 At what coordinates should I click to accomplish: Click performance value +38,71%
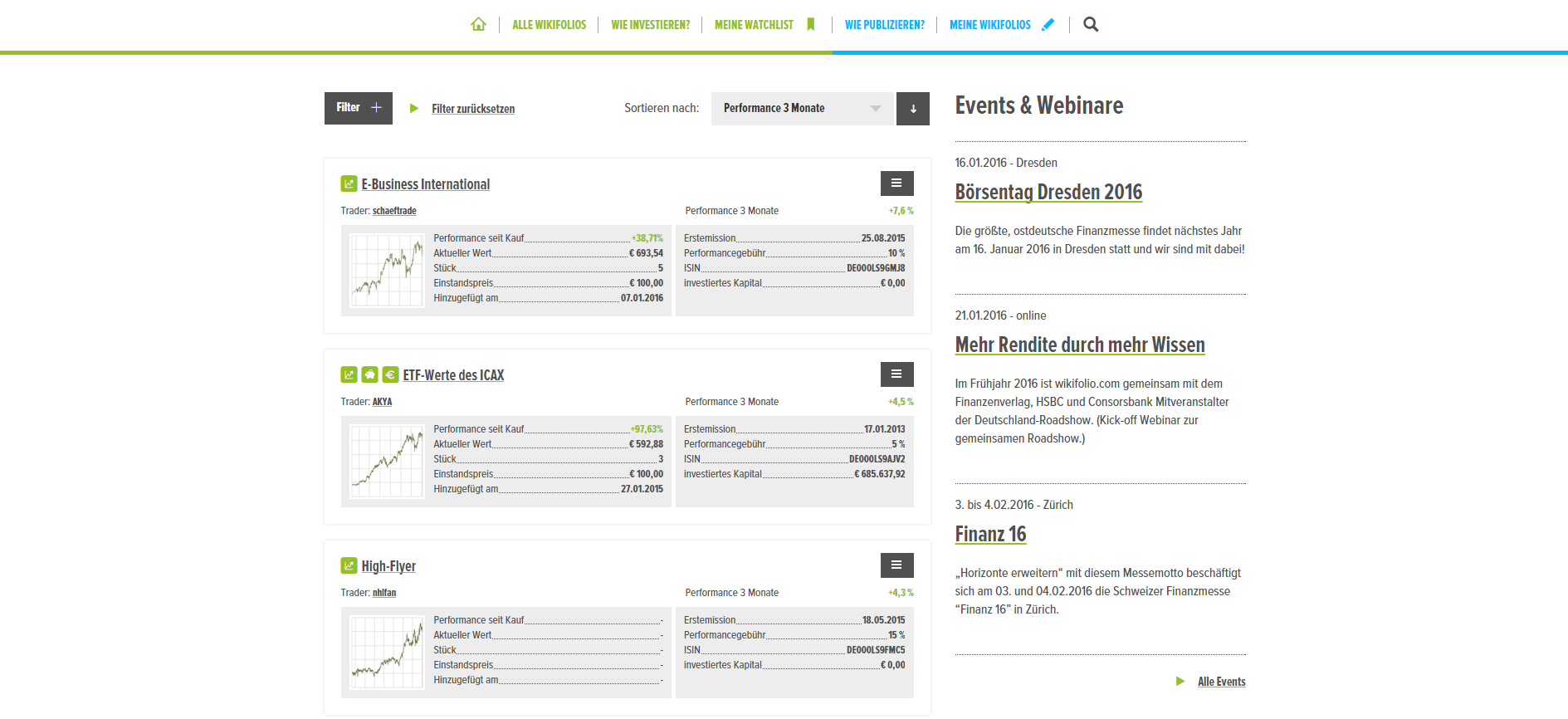tap(647, 238)
